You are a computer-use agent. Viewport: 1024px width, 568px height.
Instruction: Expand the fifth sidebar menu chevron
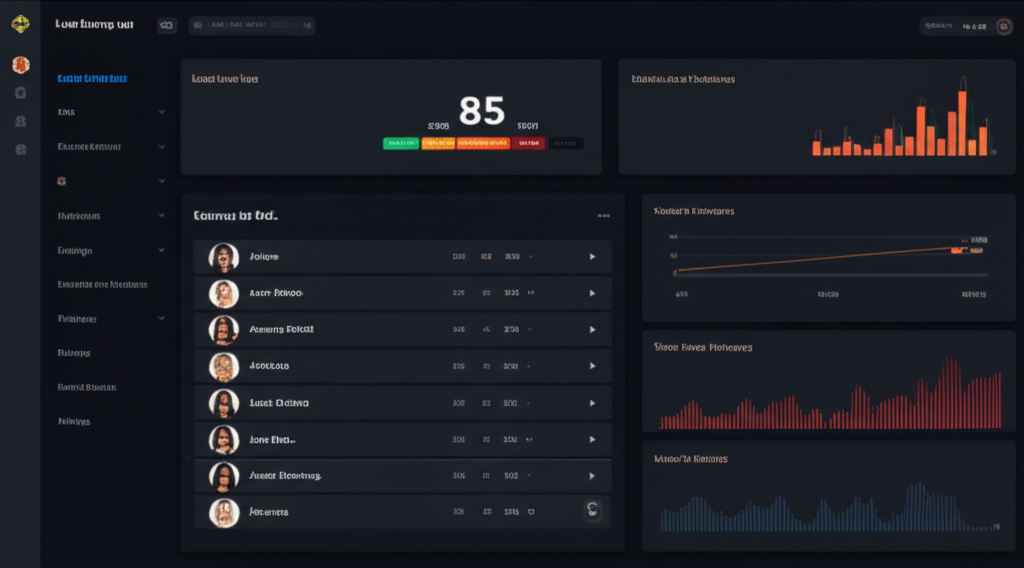coord(161,250)
